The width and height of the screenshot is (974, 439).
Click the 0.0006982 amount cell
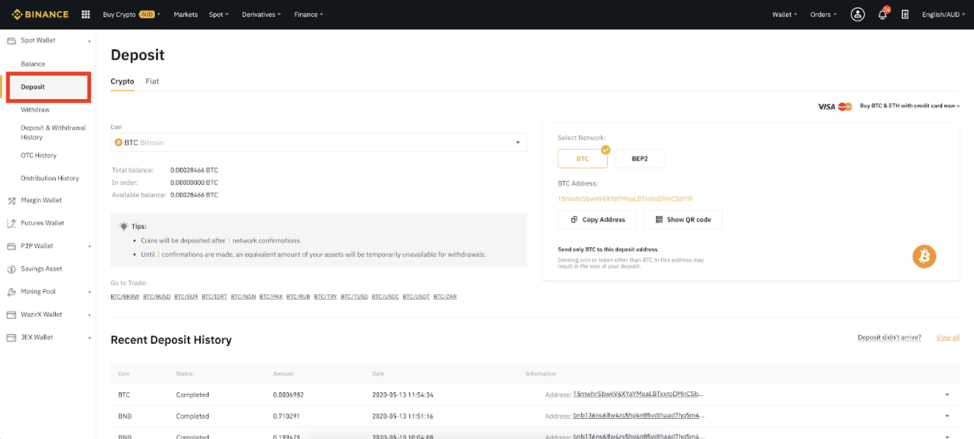288,395
